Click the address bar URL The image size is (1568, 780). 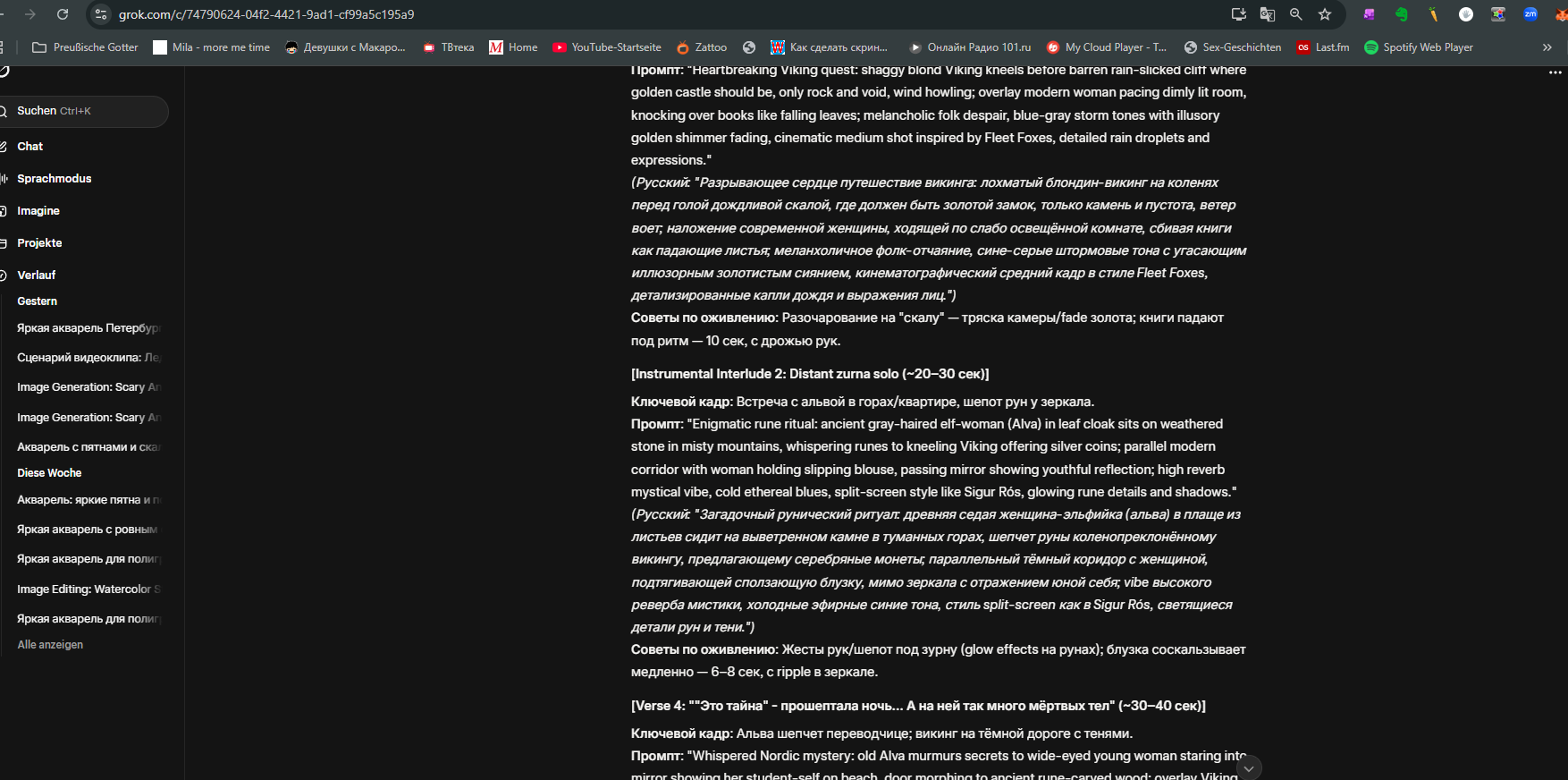pyautogui.click(x=266, y=14)
